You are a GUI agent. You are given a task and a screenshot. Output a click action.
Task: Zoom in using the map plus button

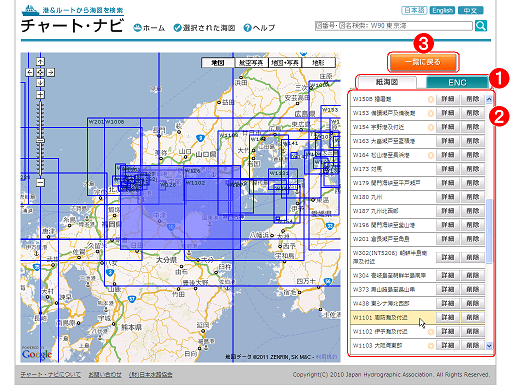coord(40,95)
